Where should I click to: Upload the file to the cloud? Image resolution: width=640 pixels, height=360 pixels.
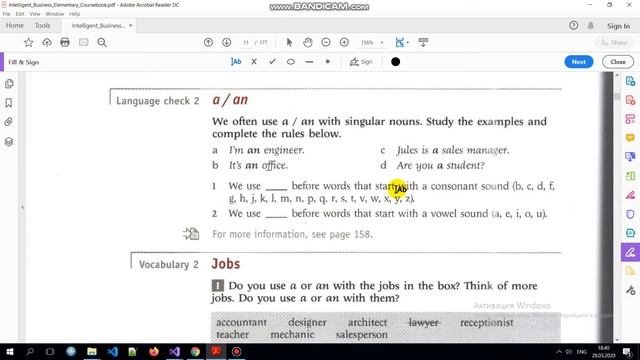click(47, 42)
